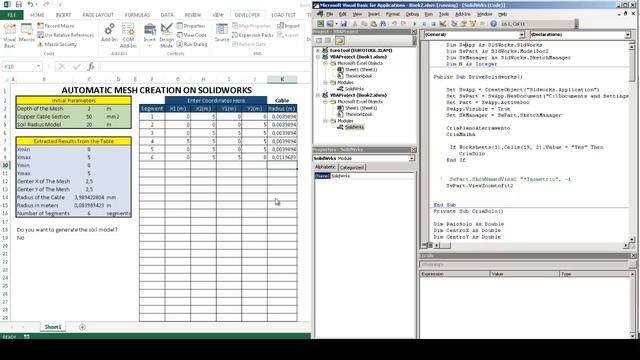Click the code window vertical scrollbar

coord(632,141)
